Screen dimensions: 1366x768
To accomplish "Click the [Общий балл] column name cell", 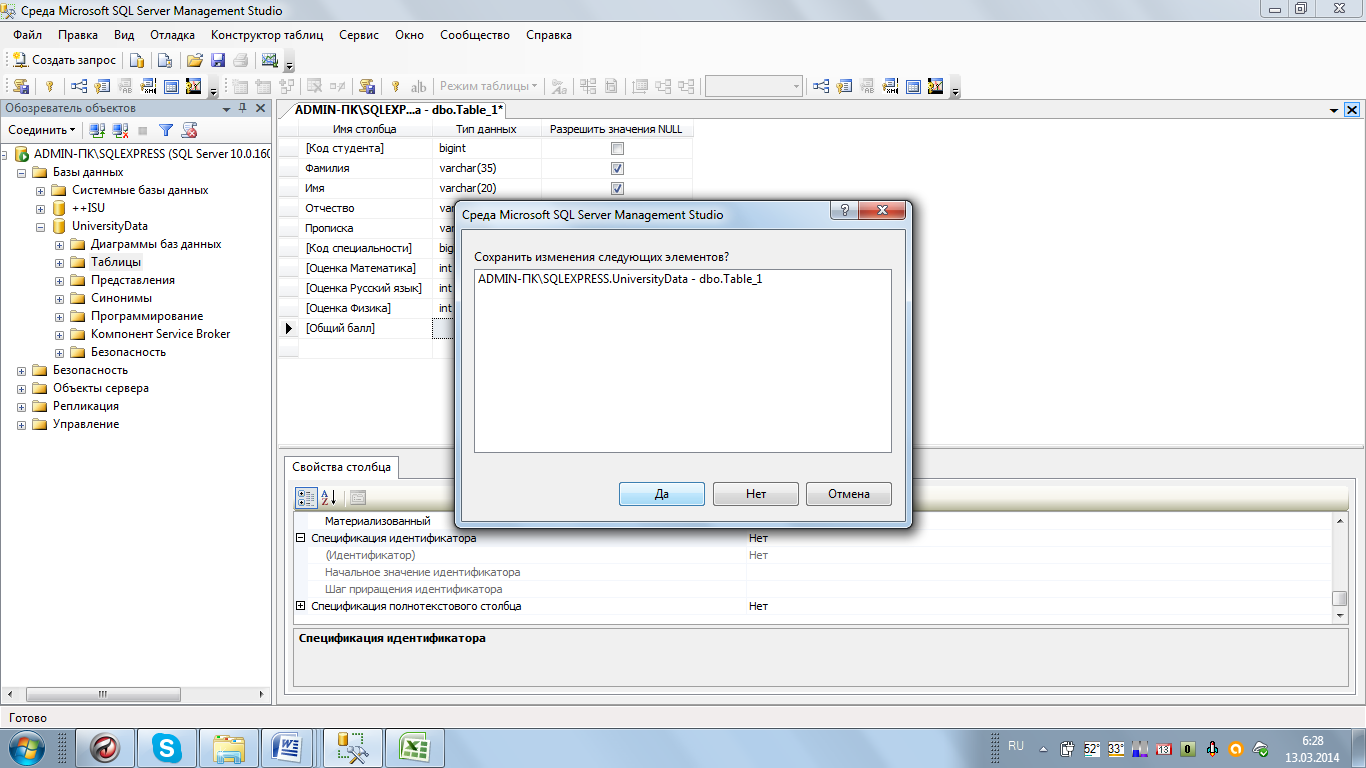I will pyautogui.click(x=366, y=328).
